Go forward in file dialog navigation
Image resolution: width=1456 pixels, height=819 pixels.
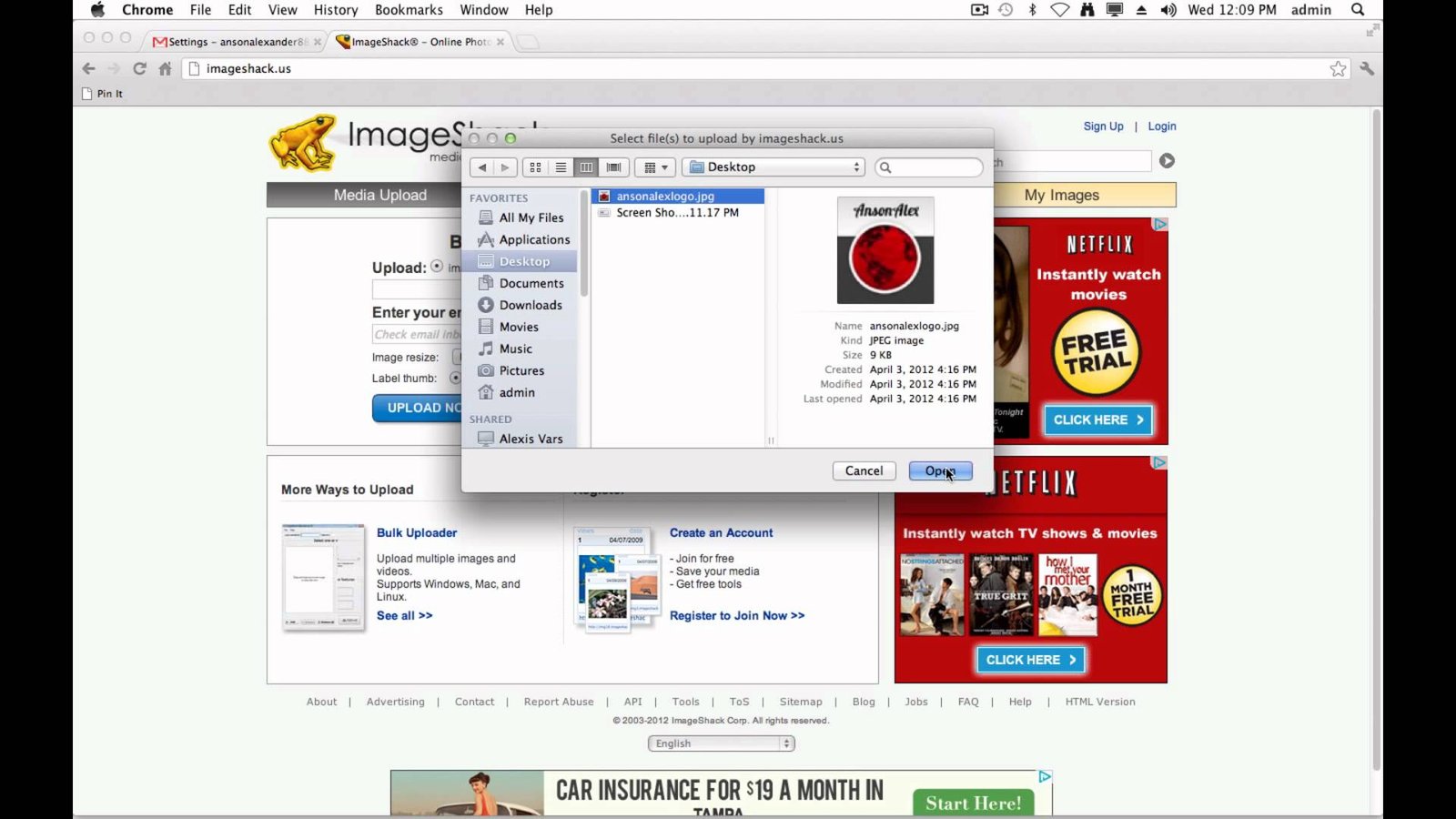point(506,167)
